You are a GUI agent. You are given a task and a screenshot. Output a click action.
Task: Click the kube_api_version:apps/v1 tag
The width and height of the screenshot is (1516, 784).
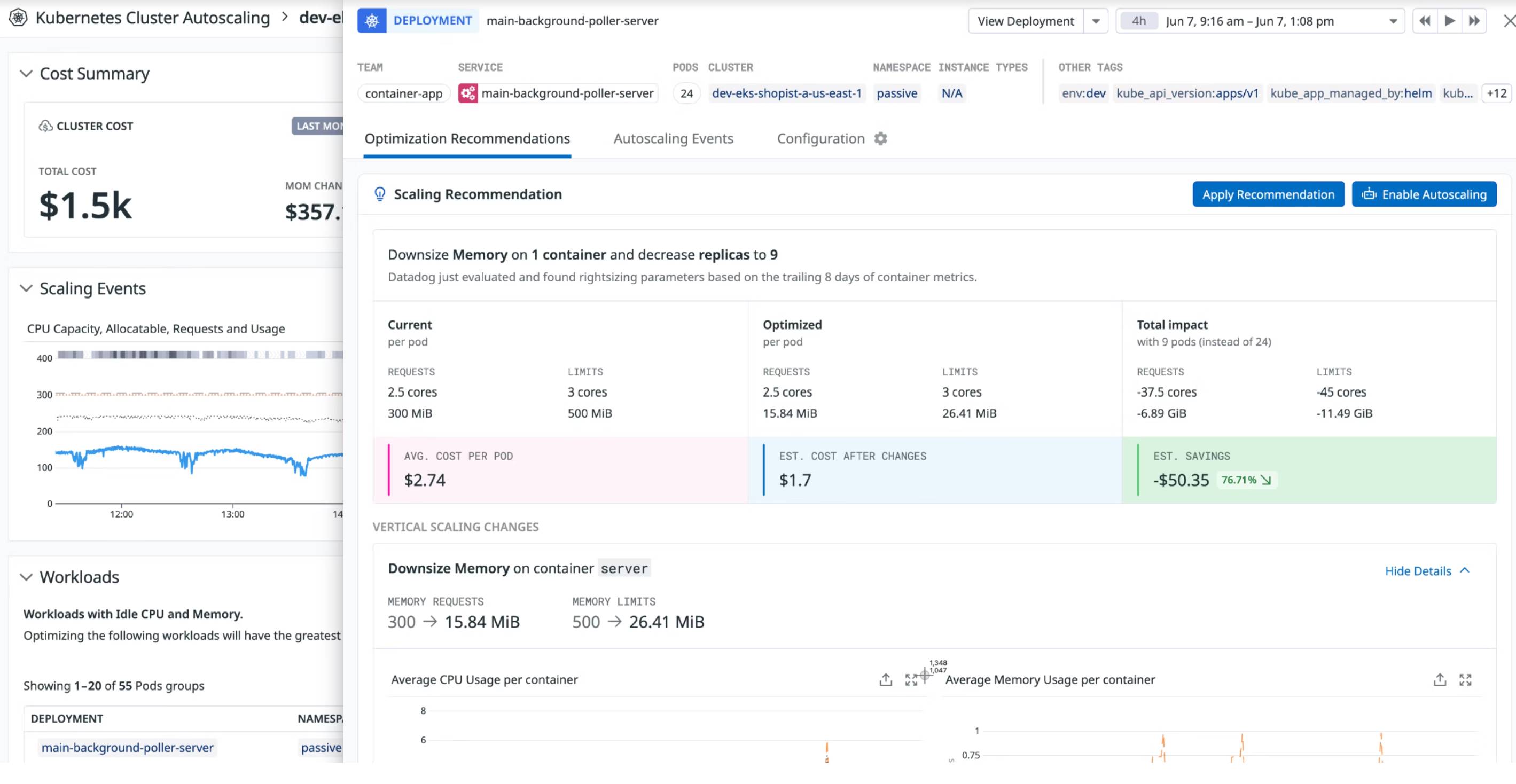click(x=1187, y=93)
